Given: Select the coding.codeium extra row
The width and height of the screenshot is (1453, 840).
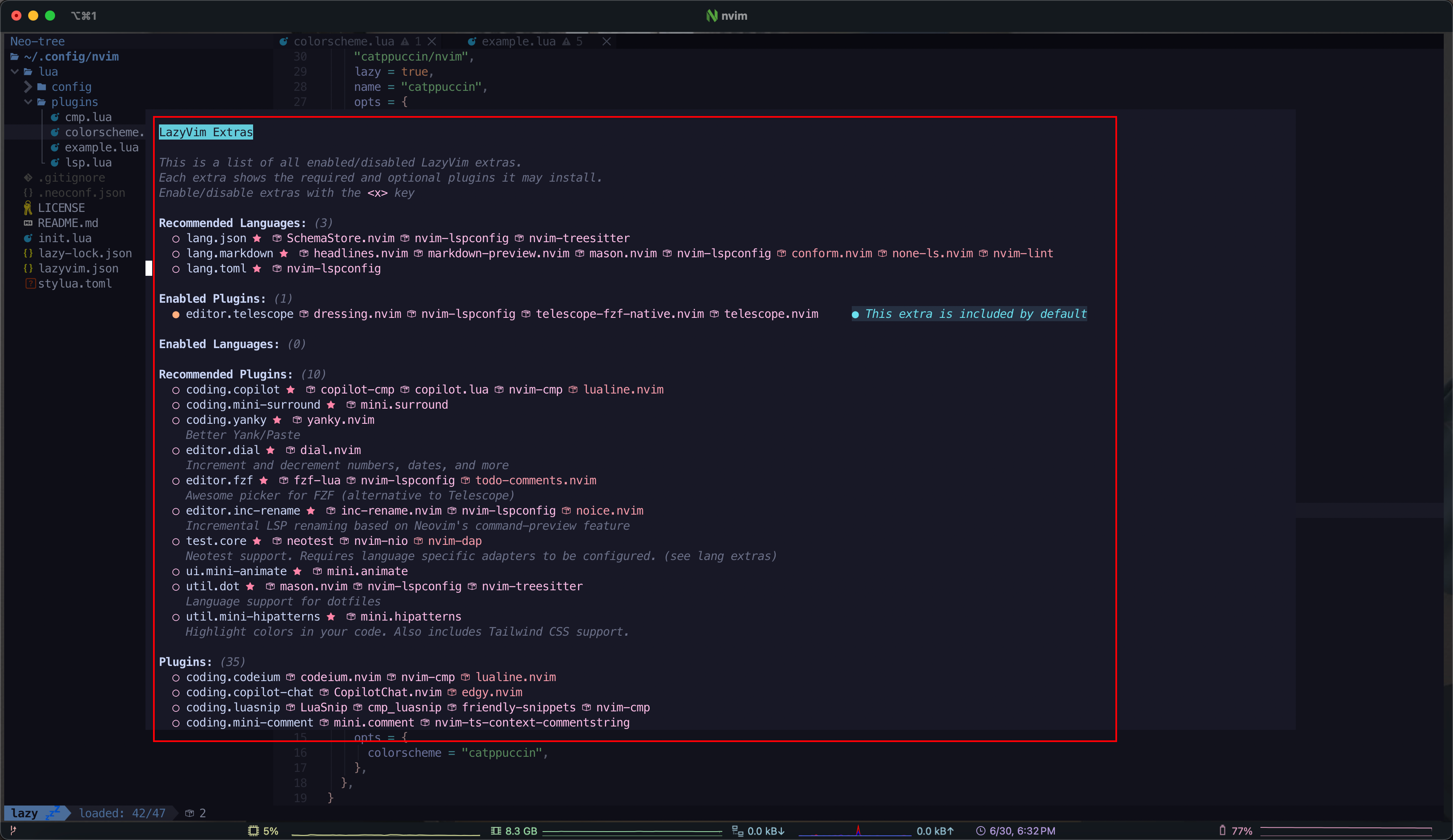Looking at the screenshot, I should 365,677.
